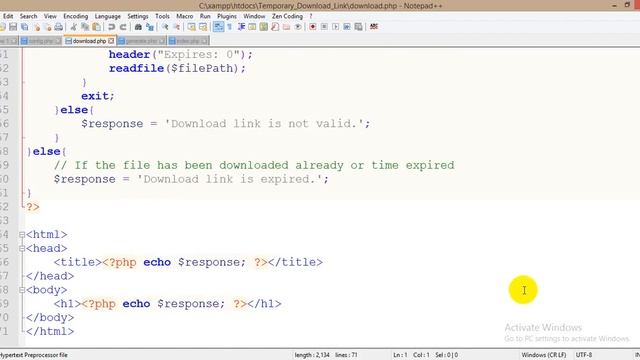Open Find with the binoculars icon
This screenshot has height=360, width=640.
(x=138, y=27)
